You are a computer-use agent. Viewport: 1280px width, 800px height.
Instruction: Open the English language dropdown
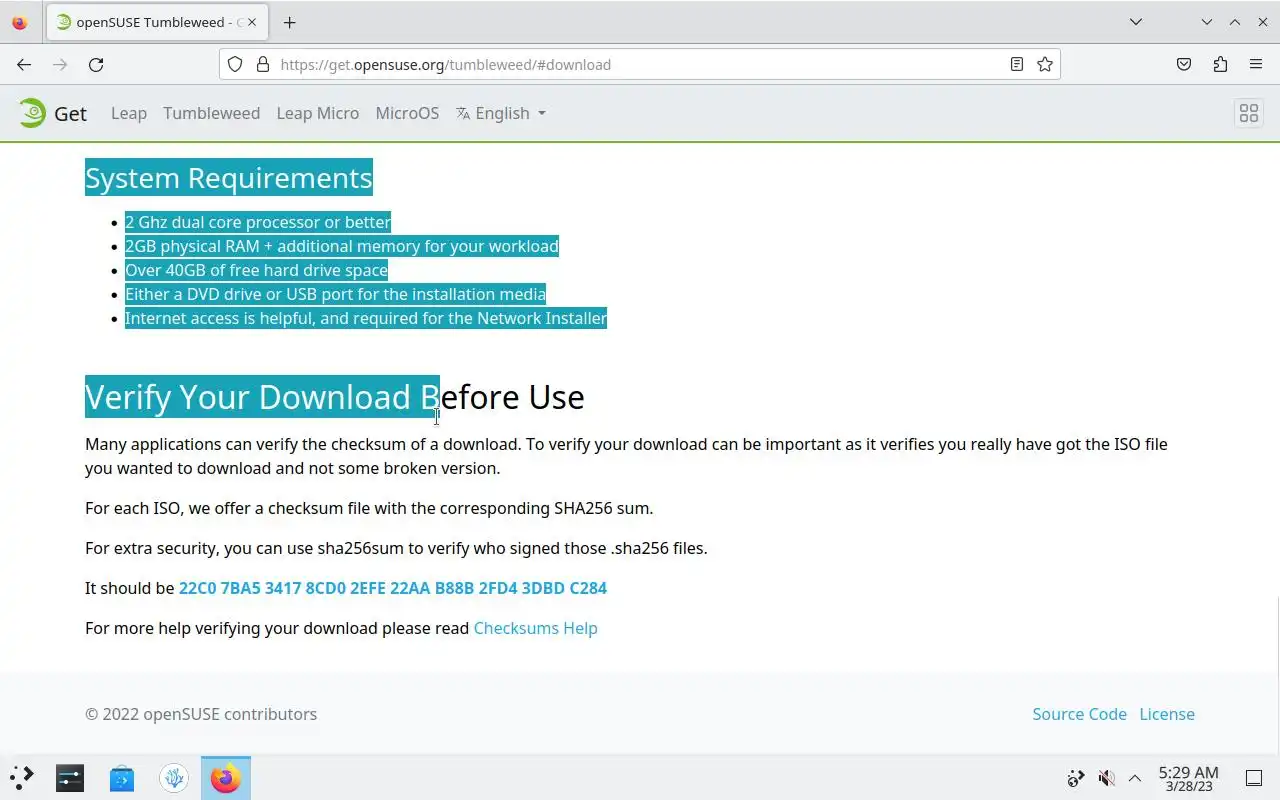click(501, 113)
